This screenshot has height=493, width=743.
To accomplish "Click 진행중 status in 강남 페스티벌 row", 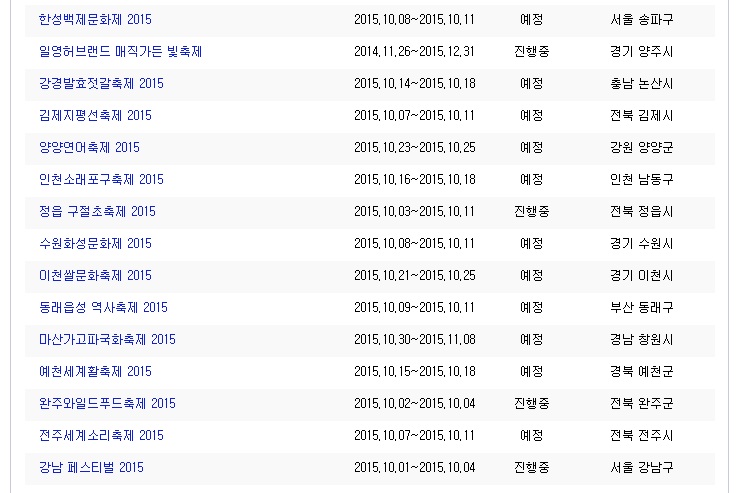I will (531, 467).
